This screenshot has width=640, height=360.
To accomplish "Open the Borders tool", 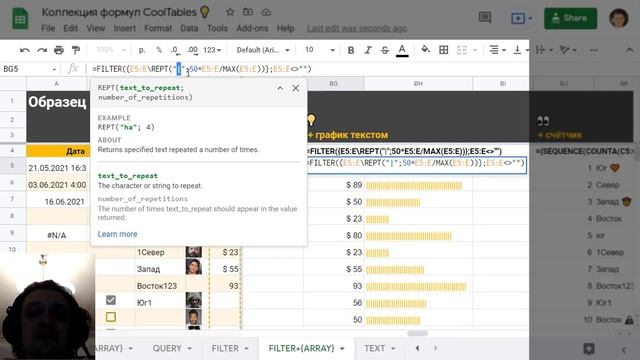I will pos(444,50).
